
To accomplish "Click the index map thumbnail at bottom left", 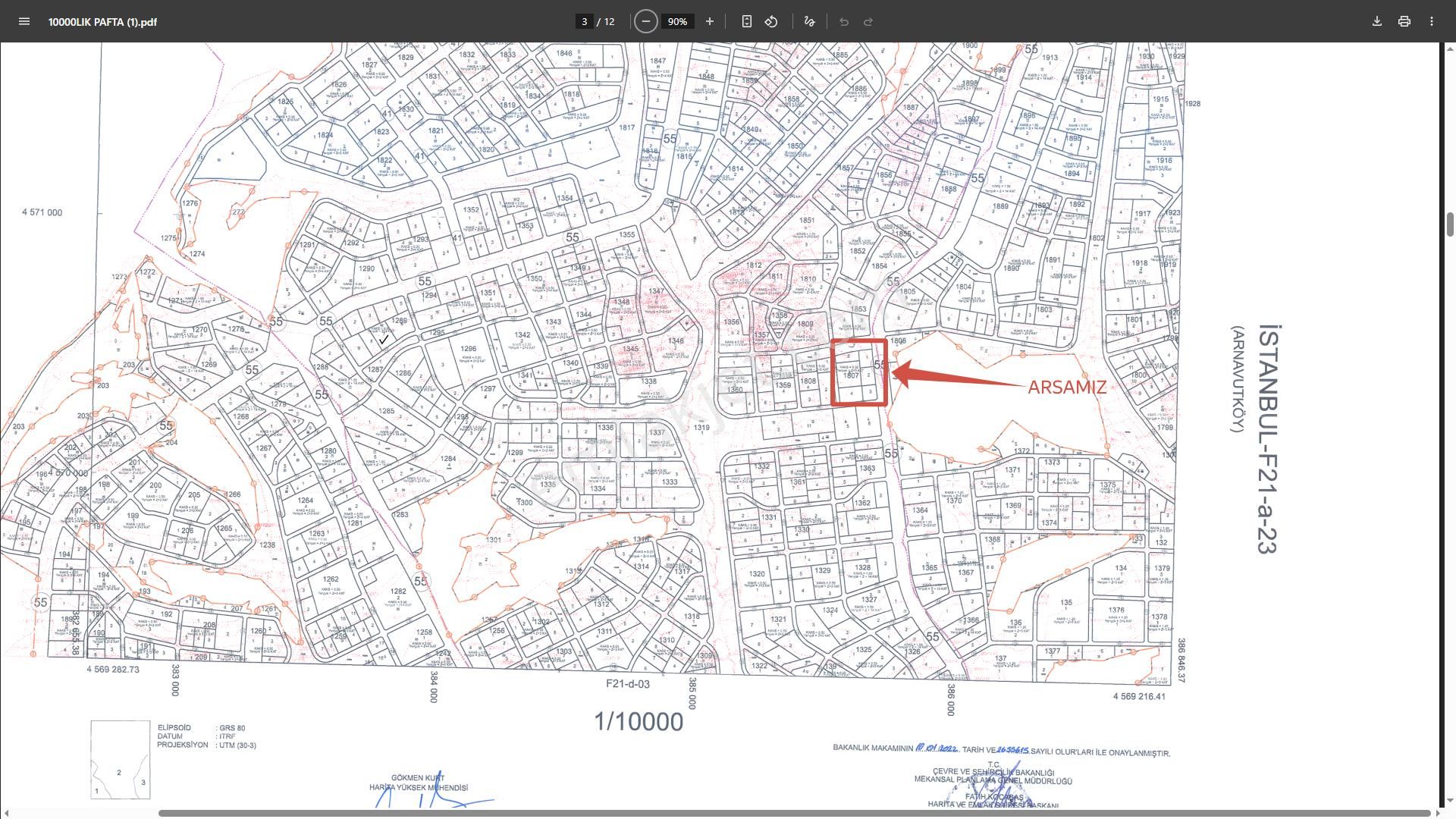I will [121, 760].
